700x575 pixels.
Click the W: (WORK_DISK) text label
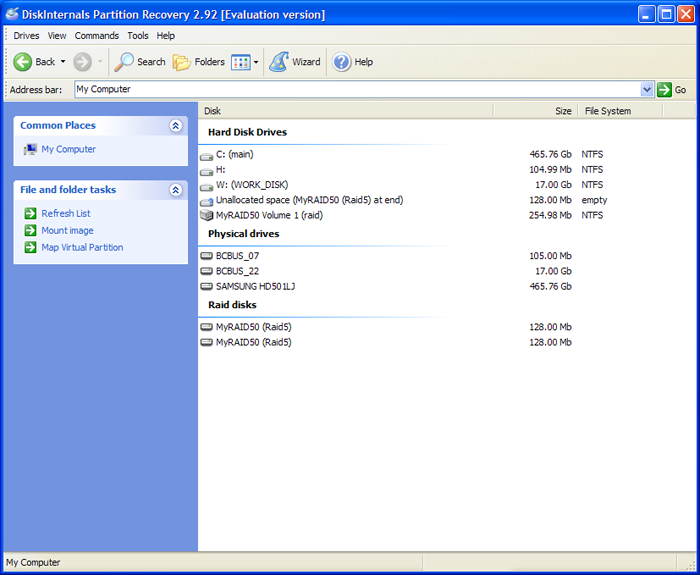coord(252,185)
